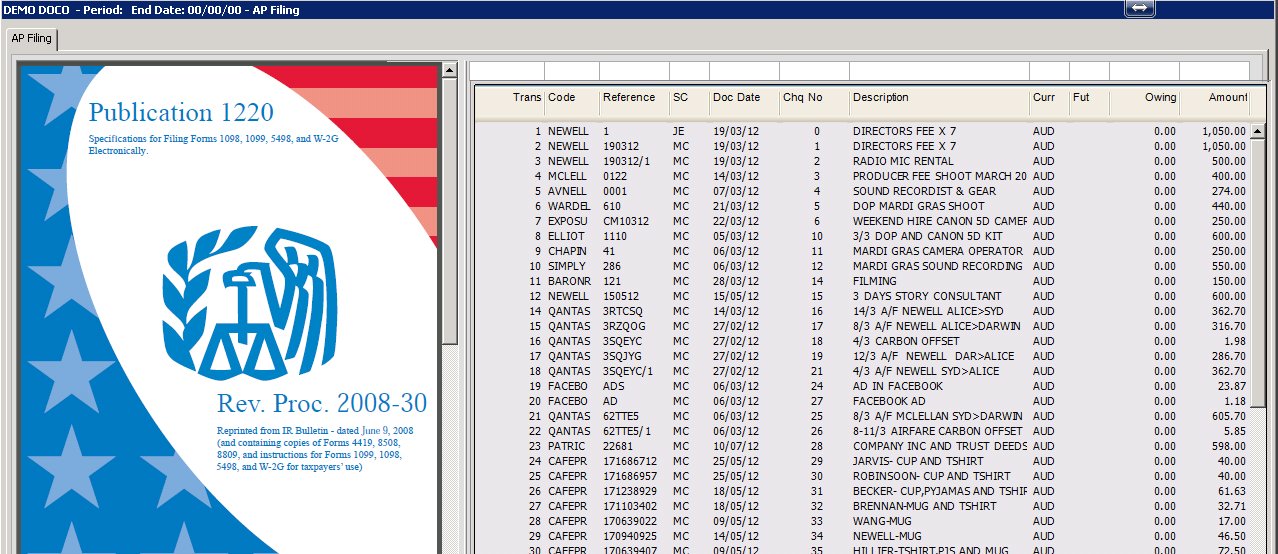The image size is (1278, 554).
Task: Sort by the Reference column header
Action: (635, 98)
